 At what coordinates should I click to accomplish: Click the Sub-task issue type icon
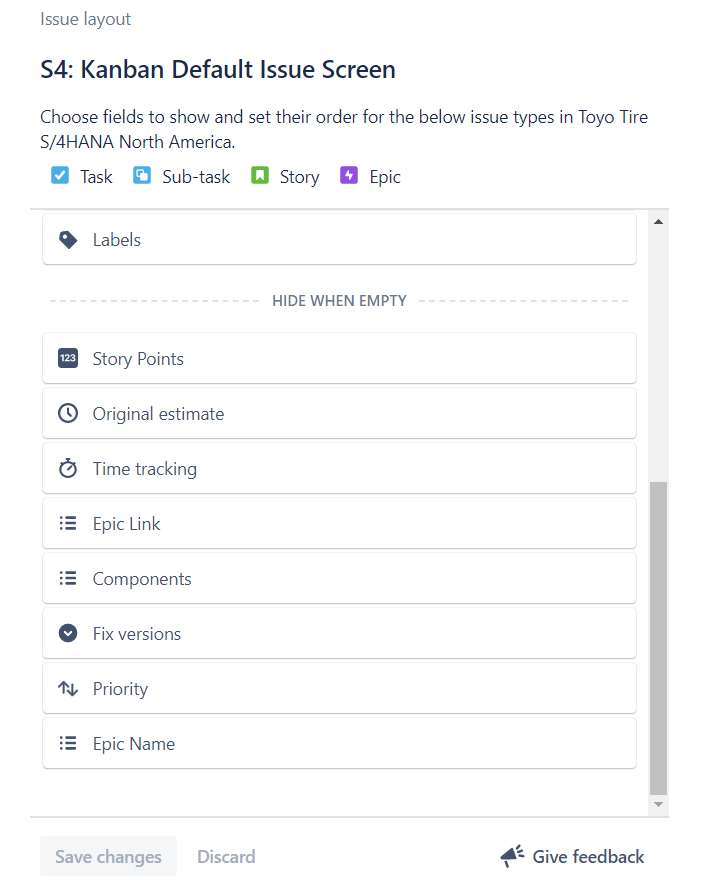coord(141,175)
